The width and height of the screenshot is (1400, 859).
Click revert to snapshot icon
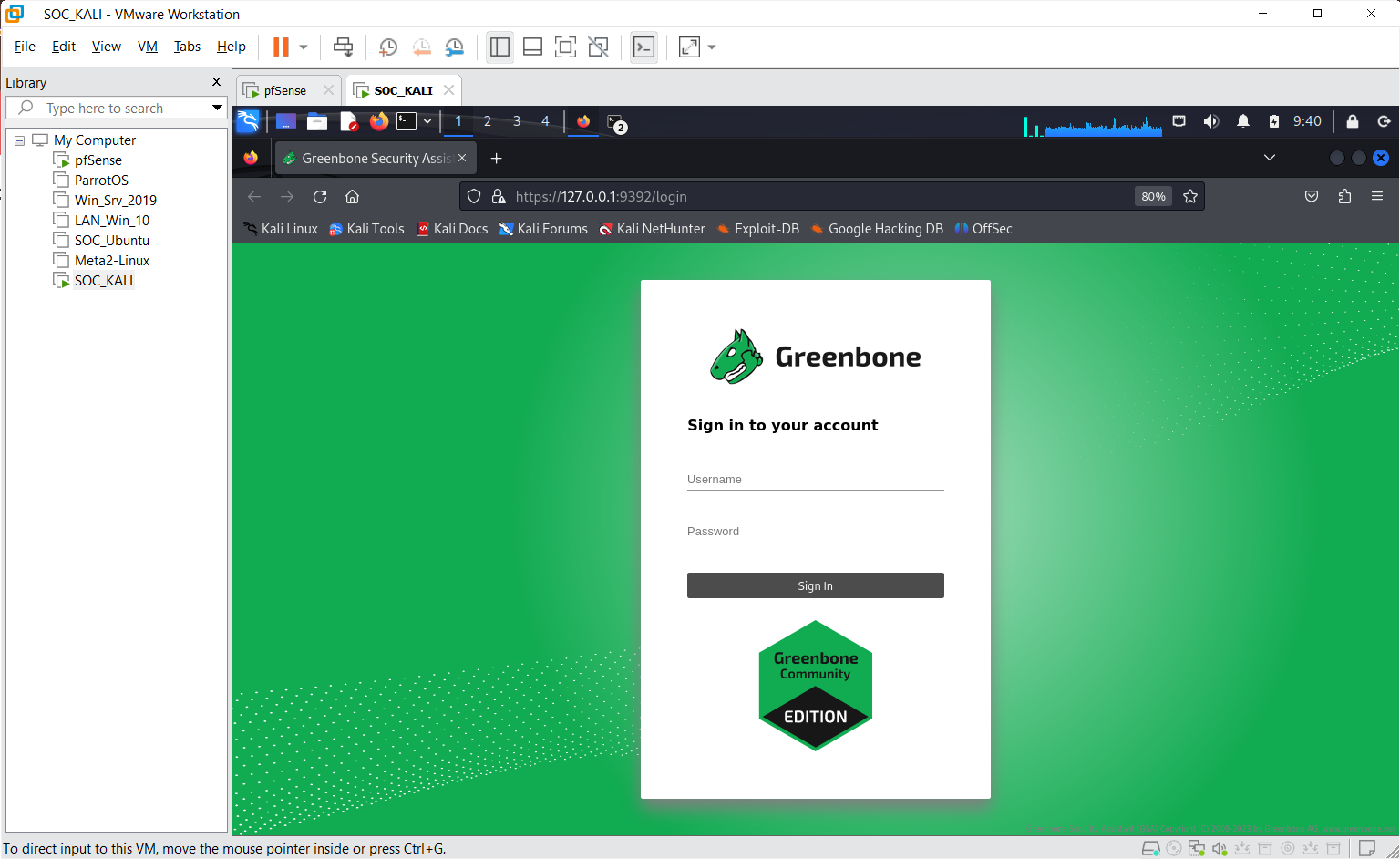point(421,47)
